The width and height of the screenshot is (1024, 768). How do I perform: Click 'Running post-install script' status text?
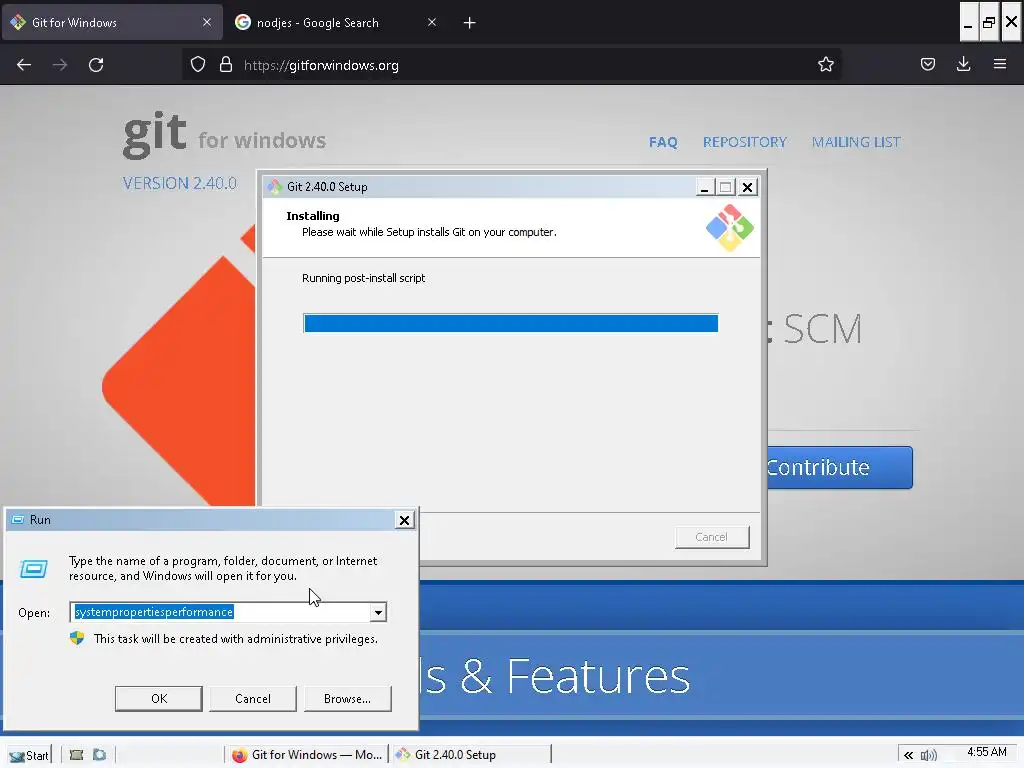pos(363,278)
